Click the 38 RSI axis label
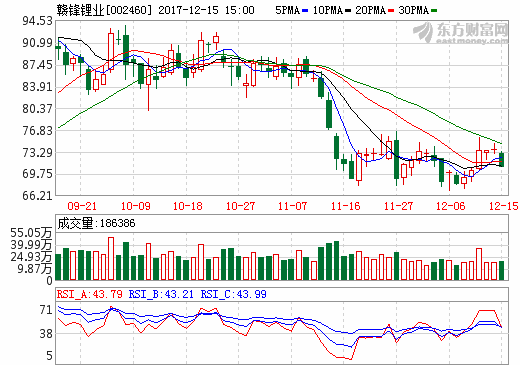 46,333
